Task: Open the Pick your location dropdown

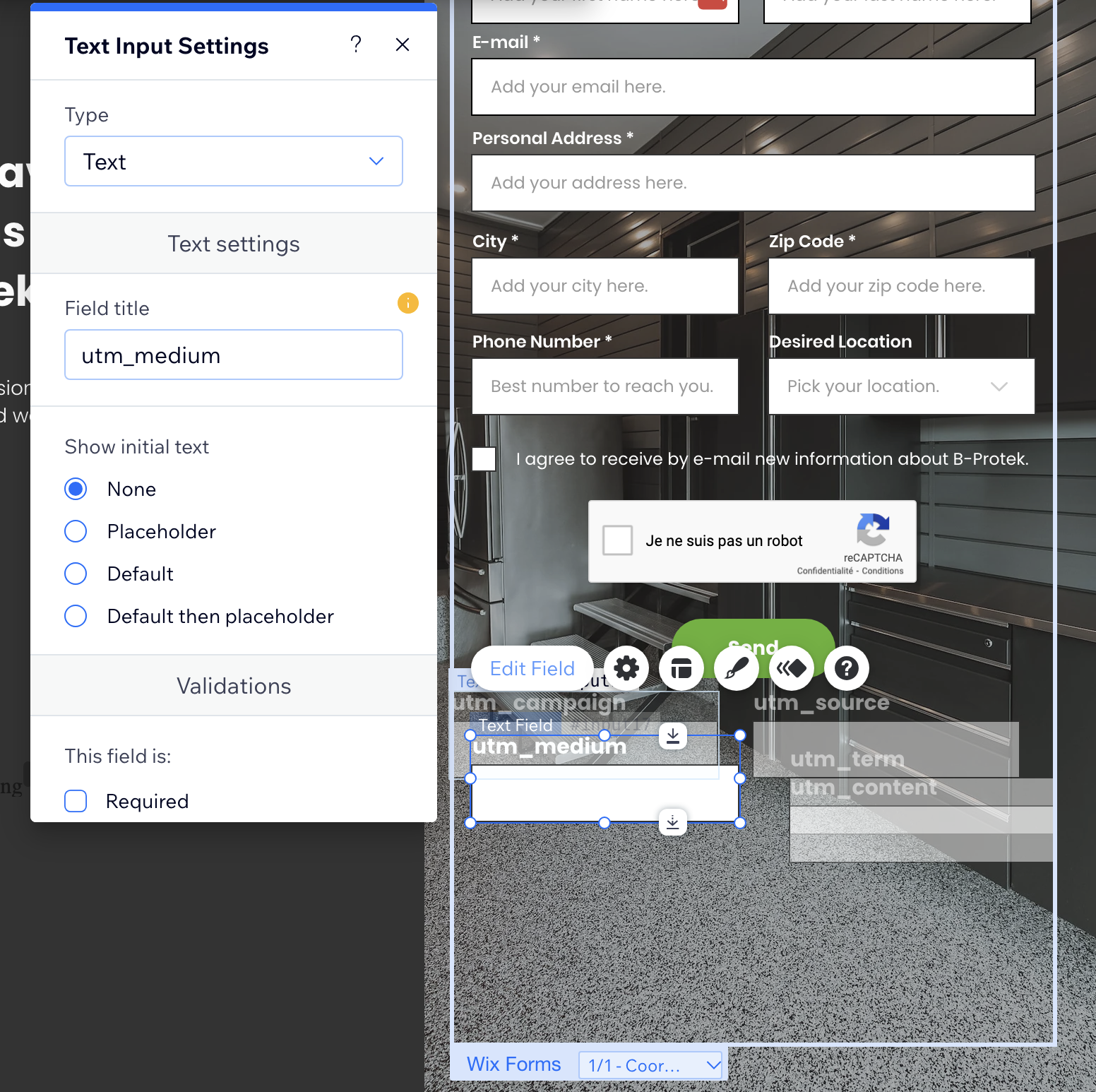Action: (901, 386)
